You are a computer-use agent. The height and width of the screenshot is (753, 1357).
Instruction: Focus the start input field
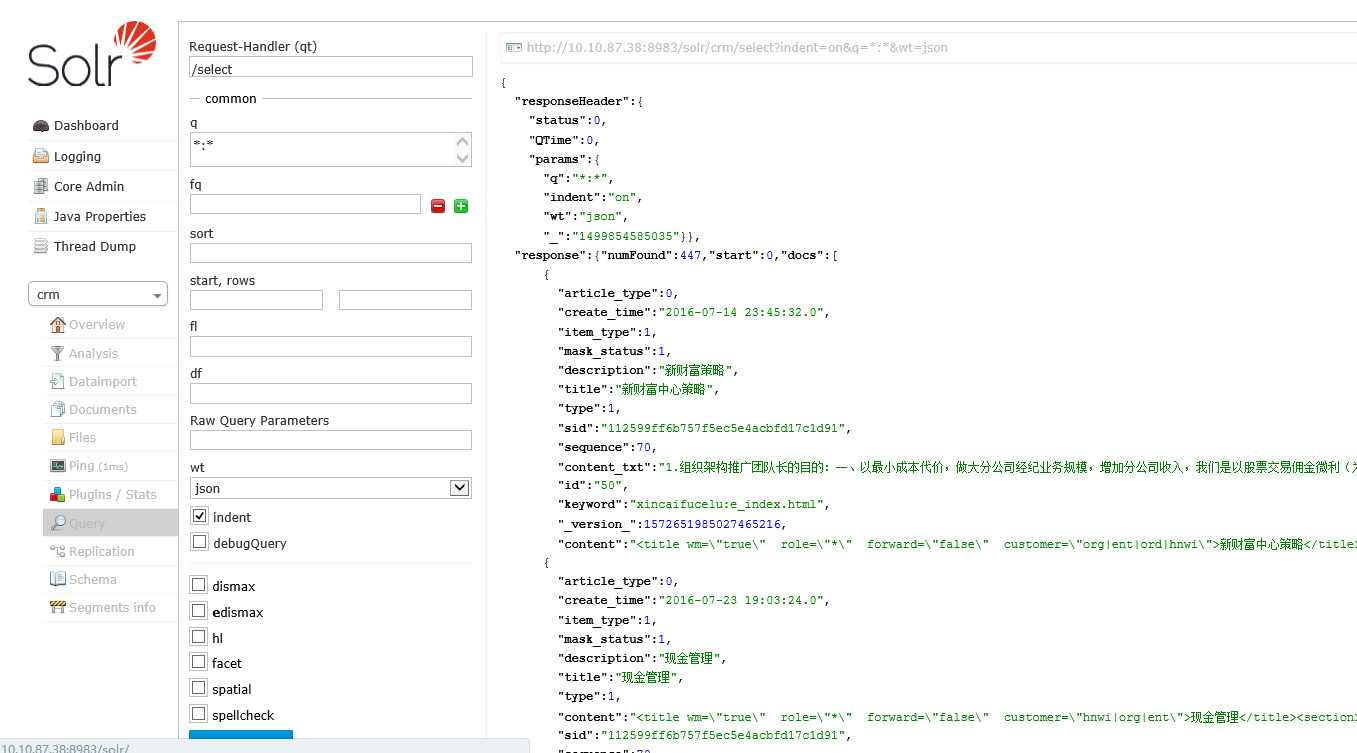click(256, 300)
